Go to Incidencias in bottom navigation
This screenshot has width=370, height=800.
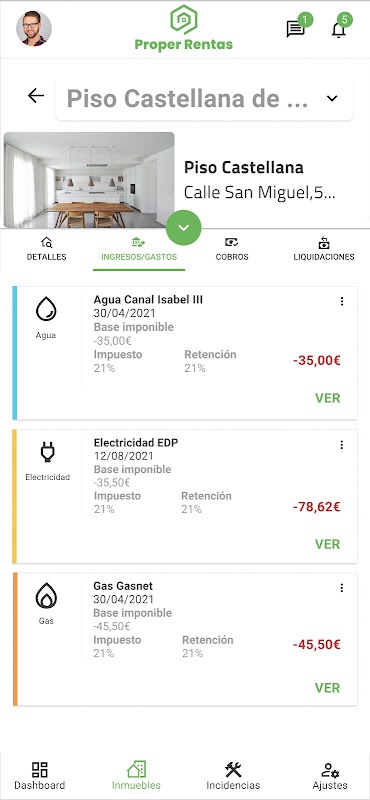click(x=233, y=777)
